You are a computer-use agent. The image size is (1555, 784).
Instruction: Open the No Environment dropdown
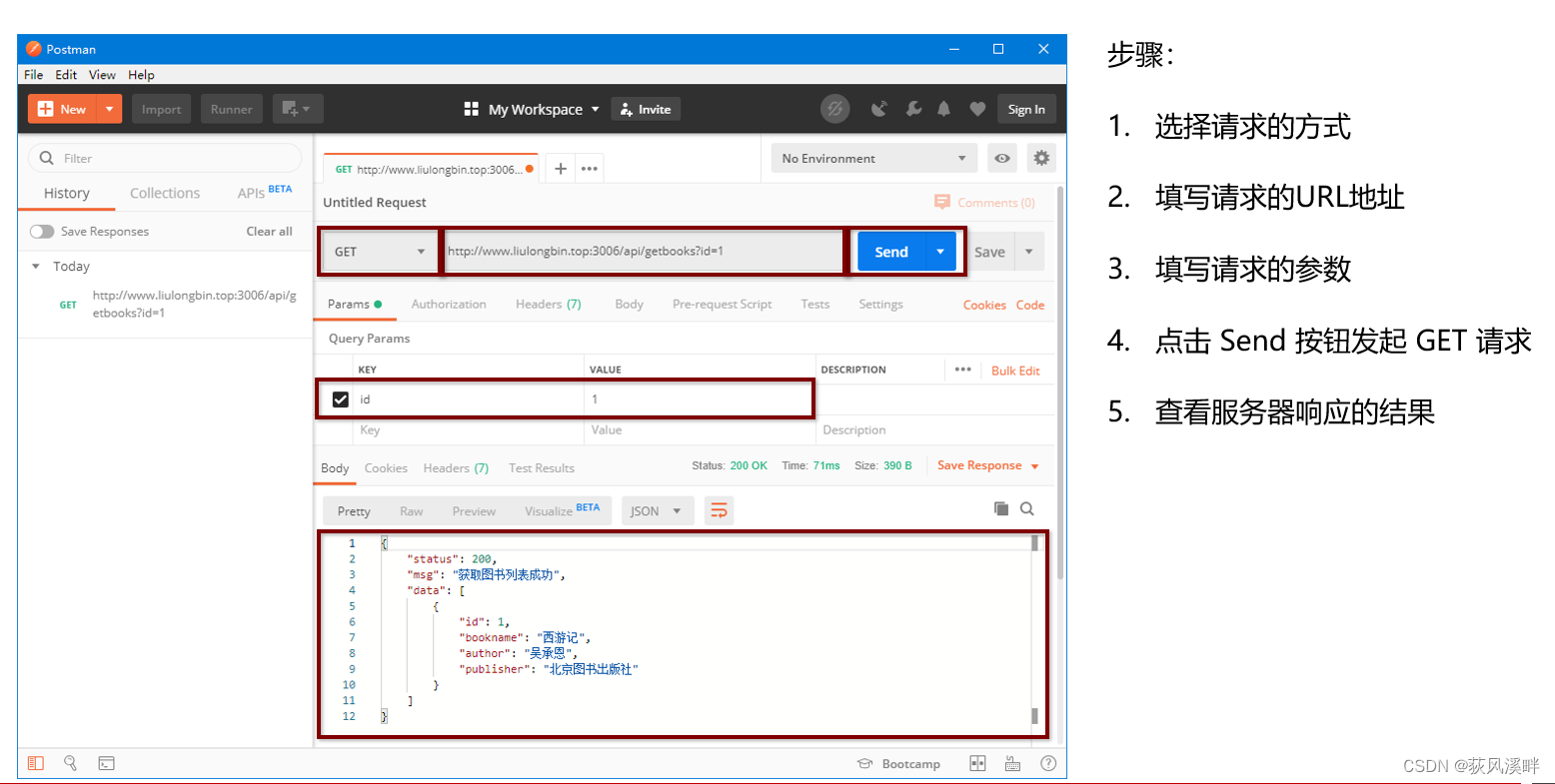pyautogui.click(x=873, y=158)
